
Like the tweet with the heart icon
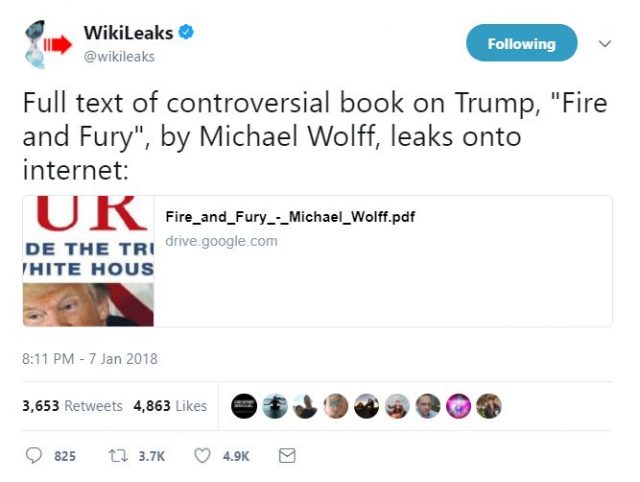coord(202,455)
